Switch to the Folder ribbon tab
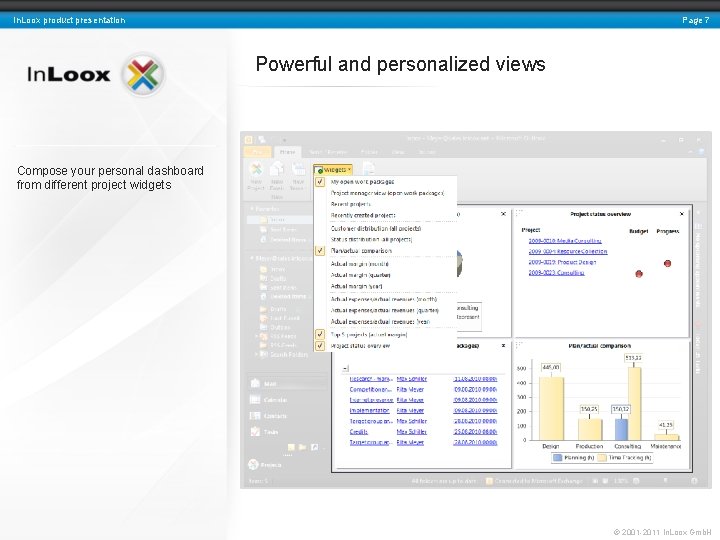 point(369,152)
